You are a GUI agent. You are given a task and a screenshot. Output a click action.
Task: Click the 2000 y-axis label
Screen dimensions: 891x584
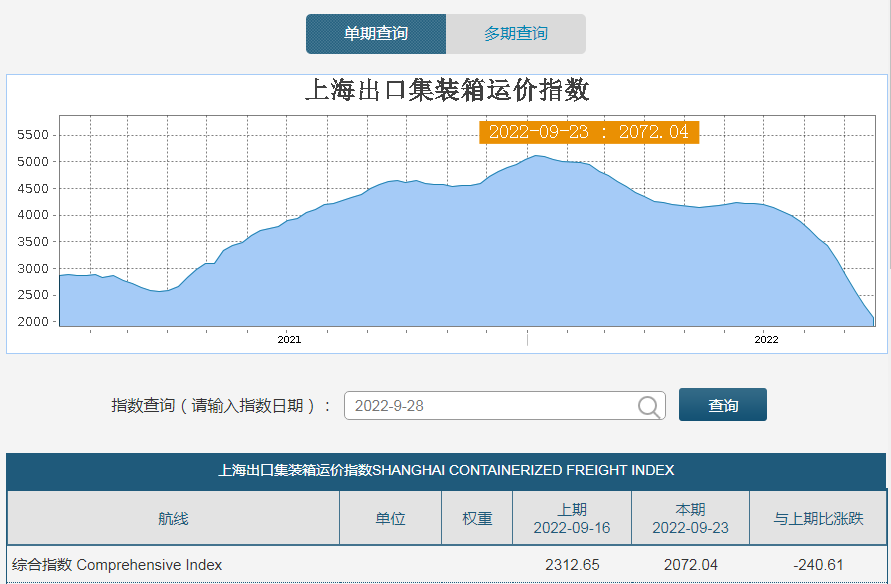(33, 322)
